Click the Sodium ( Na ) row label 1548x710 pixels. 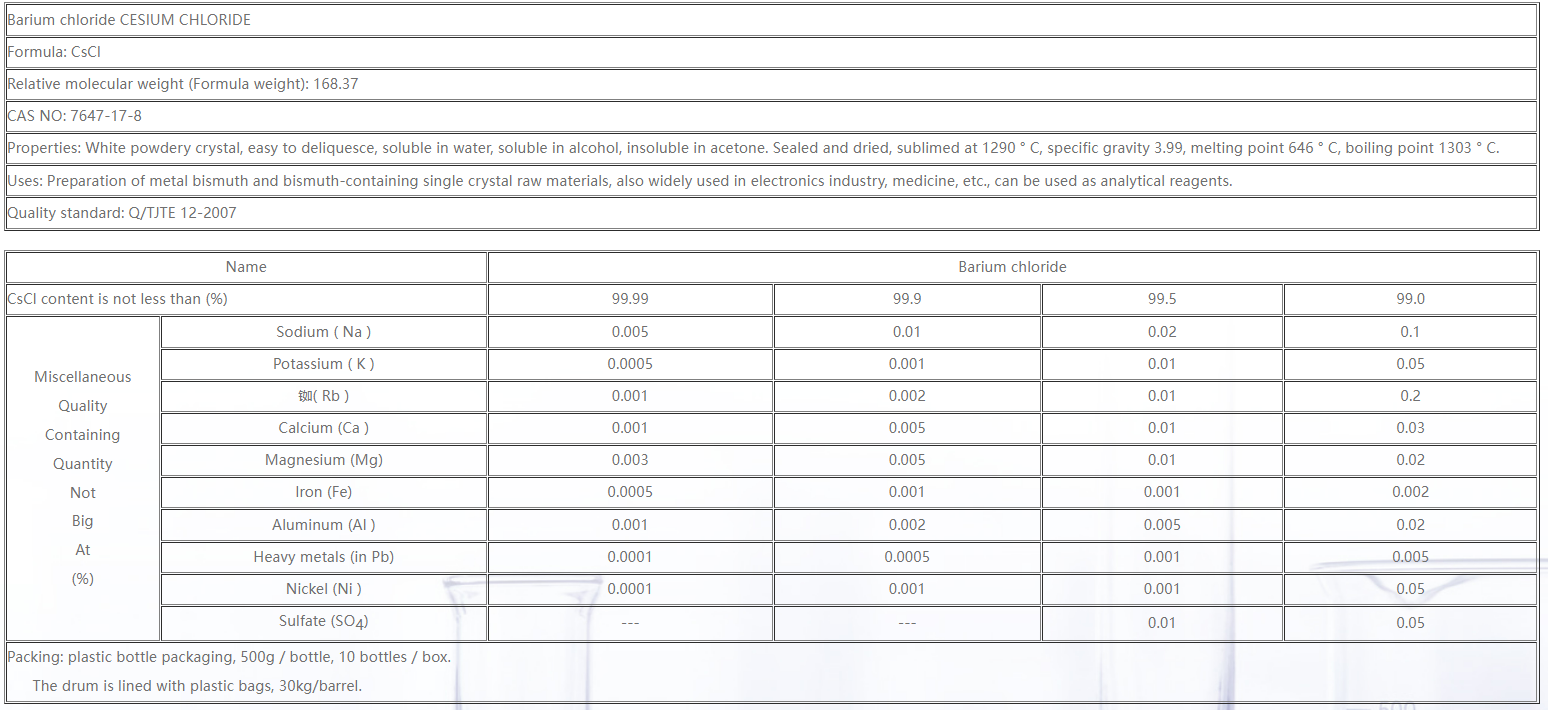(x=324, y=332)
